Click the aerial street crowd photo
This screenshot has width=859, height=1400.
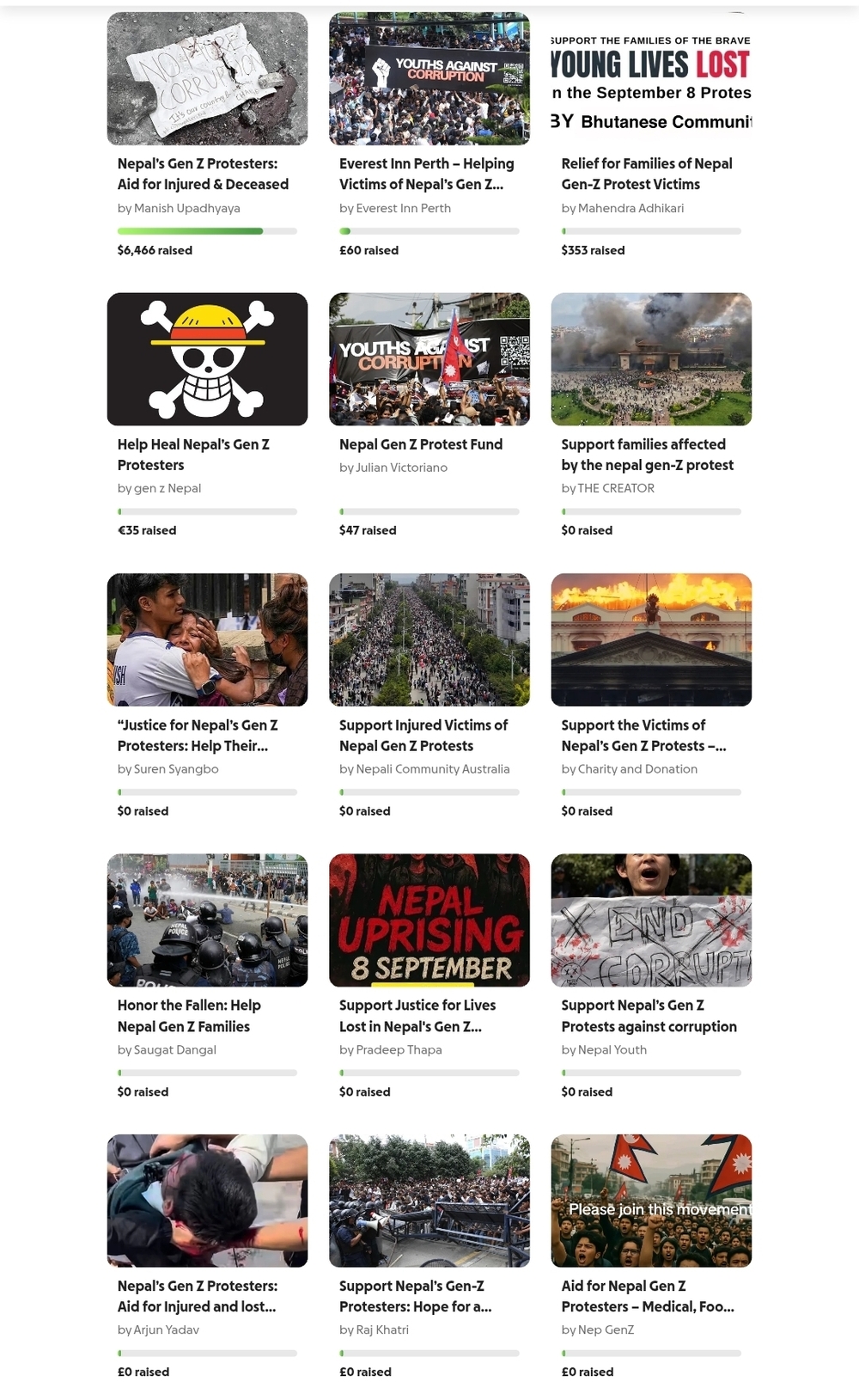[429, 639]
